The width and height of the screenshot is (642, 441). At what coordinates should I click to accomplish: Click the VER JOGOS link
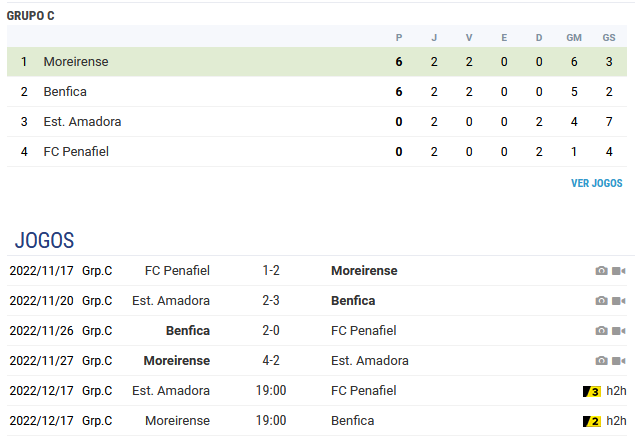(x=596, y=184)
